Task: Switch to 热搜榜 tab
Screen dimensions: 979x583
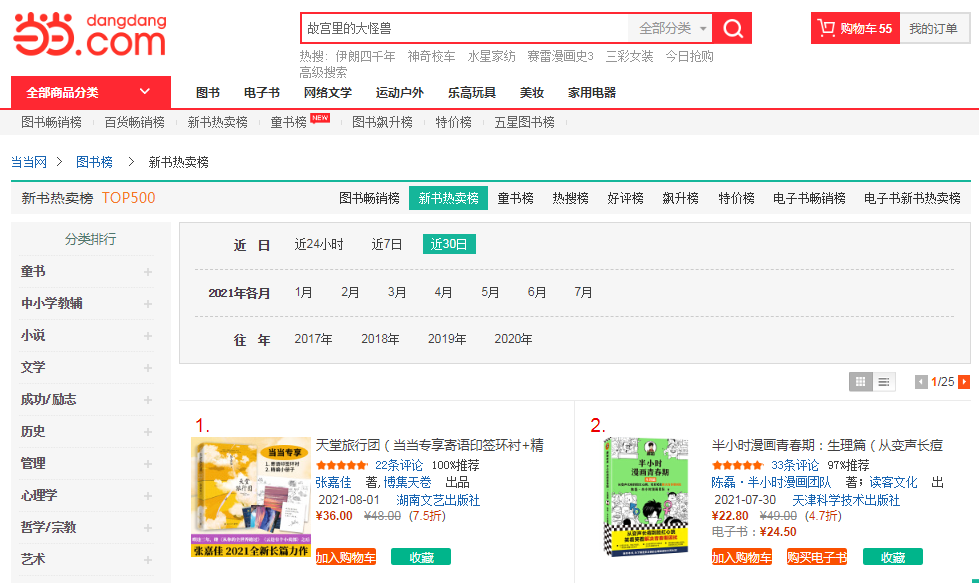Action: pyautogui.click(x=570, y=198)
